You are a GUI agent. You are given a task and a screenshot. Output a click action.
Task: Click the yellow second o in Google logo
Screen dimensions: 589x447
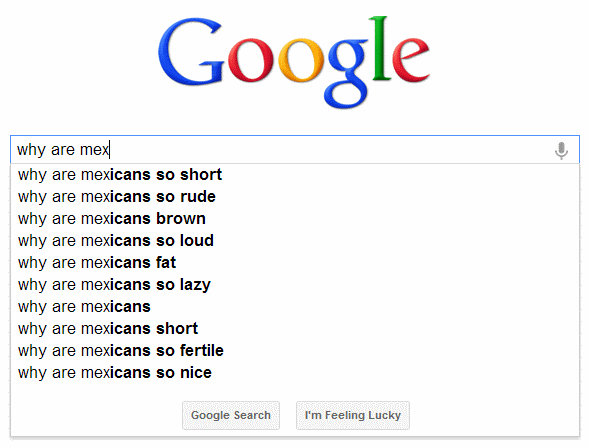point(301,60)
